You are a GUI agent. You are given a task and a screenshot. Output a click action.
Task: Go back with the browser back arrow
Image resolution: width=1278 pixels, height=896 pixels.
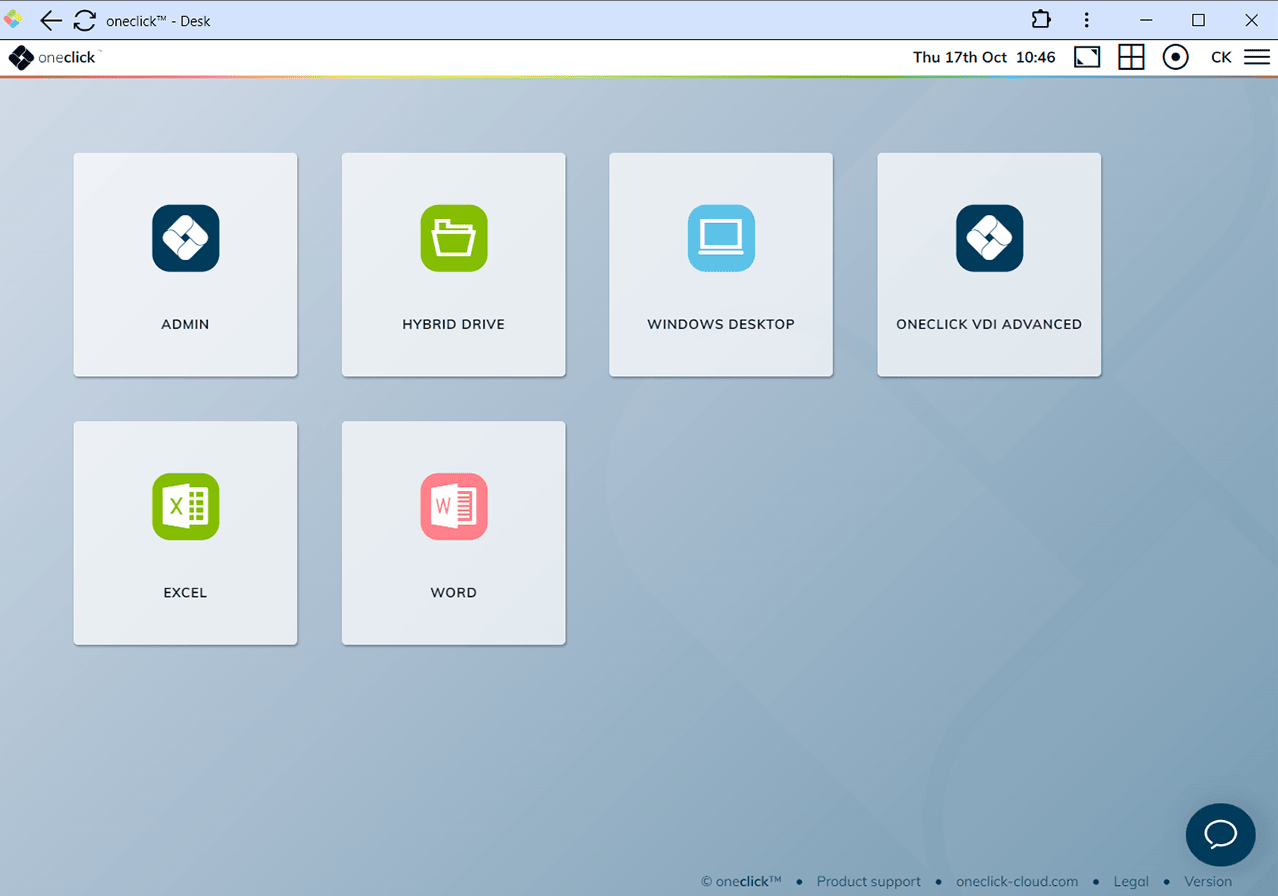point(51,20)
